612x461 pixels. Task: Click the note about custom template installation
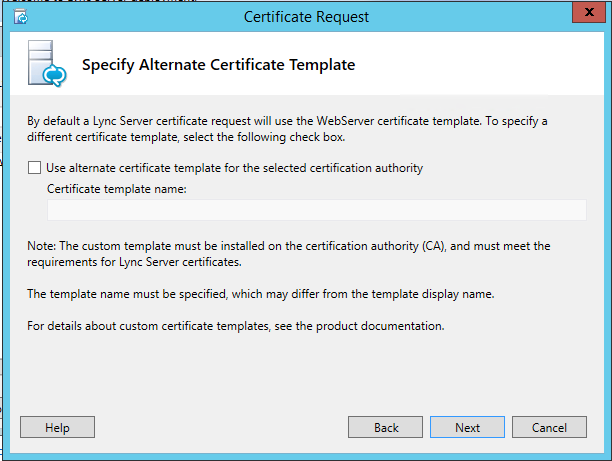coord(288,252)
